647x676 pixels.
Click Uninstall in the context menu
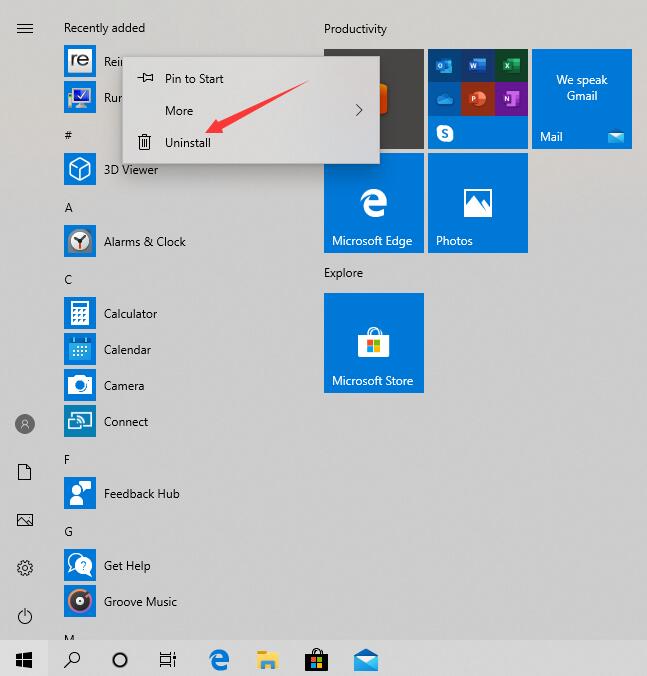point(251,143)
